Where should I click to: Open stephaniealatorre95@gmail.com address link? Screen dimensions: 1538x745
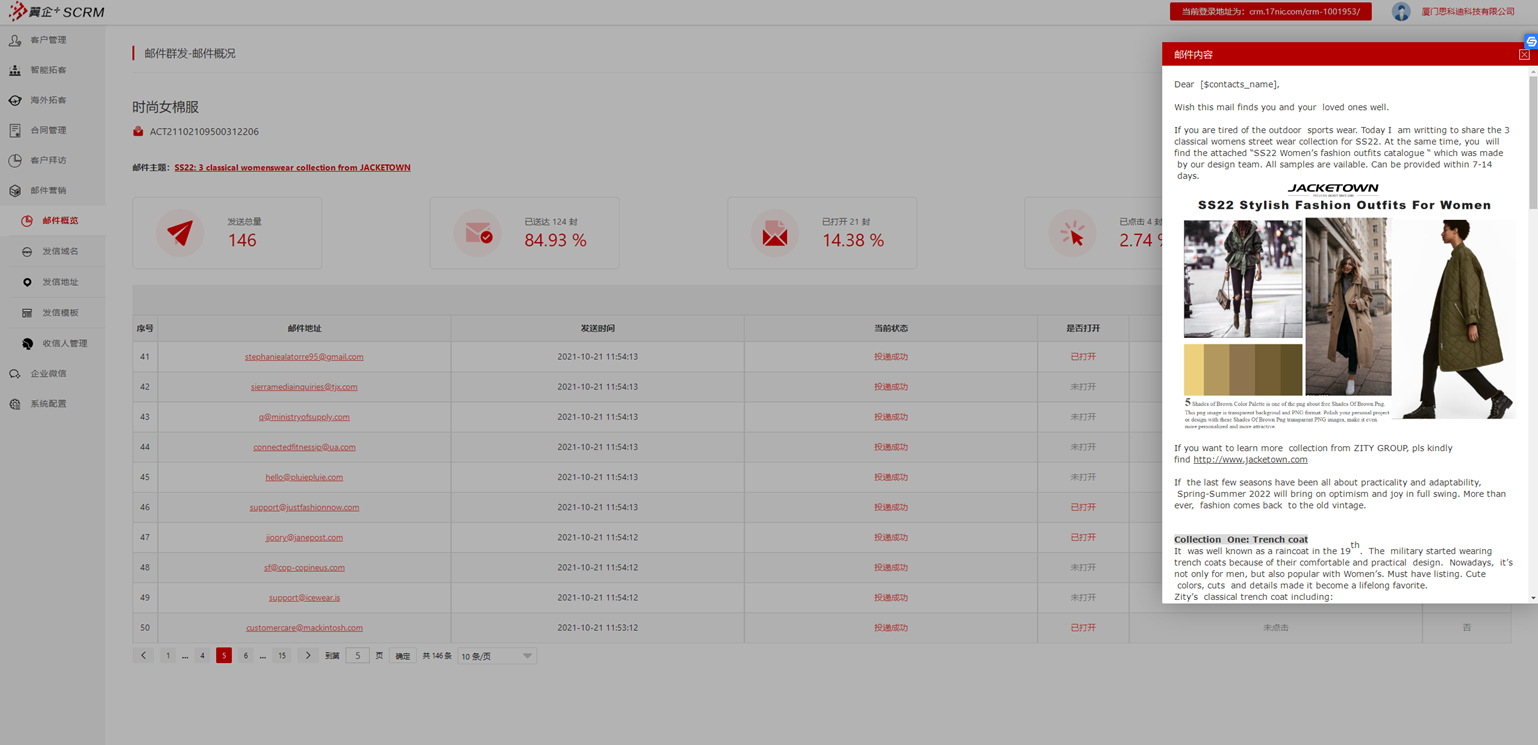pos(304,357)
